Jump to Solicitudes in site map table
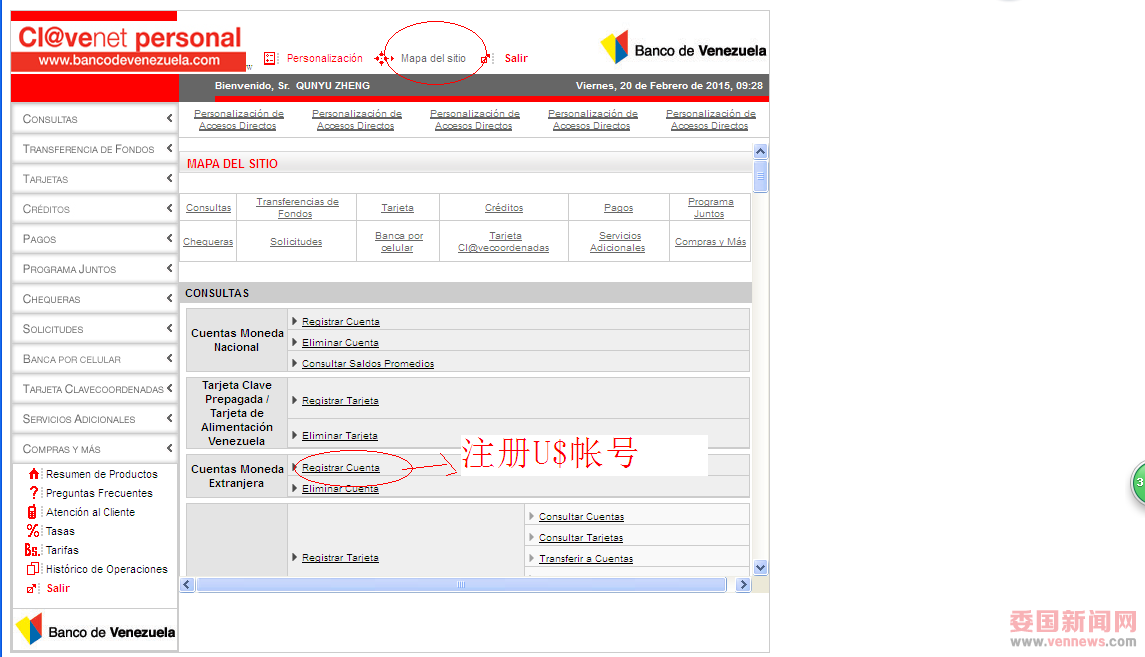The height and width of the screenshot is (657, 1145). [x=296, y=242]
